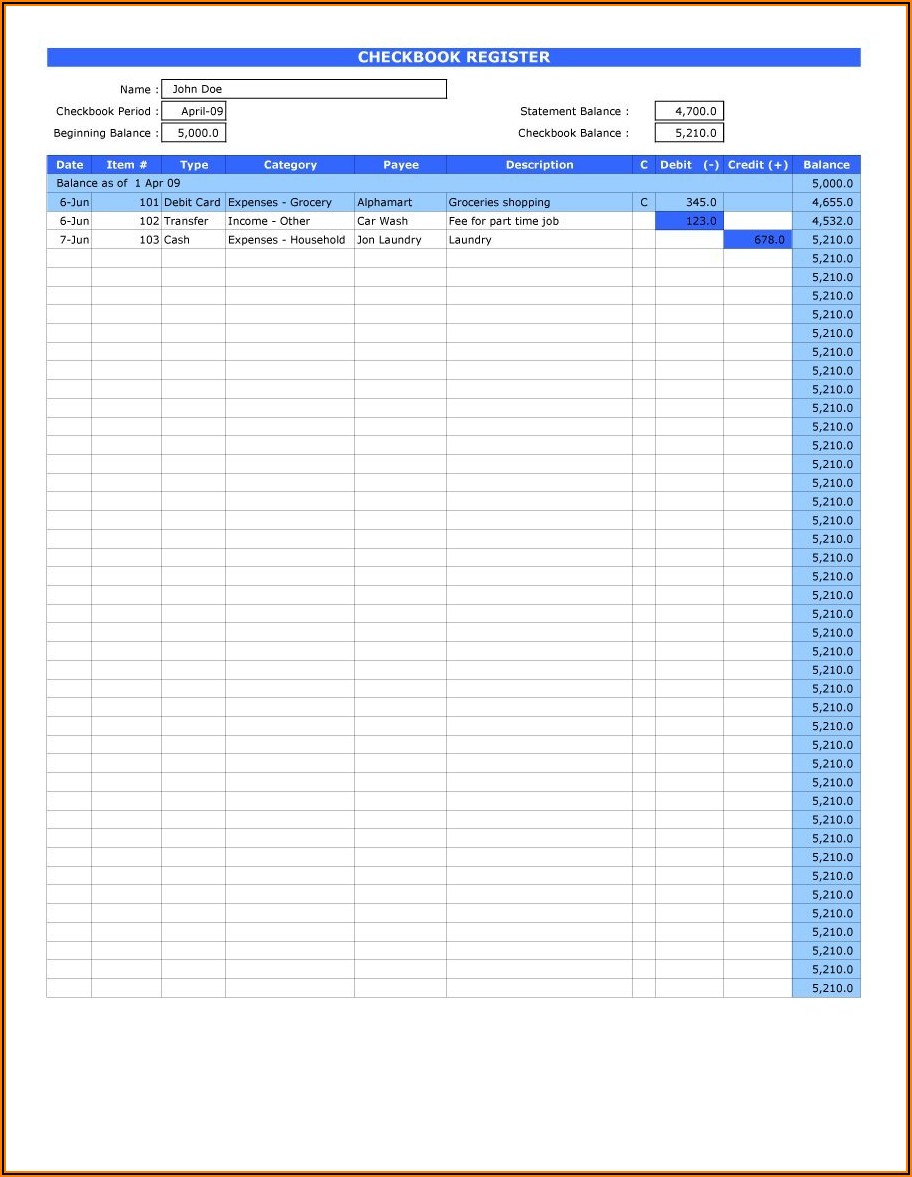
Task: Click the Jon Laundry payee cell
Action: 400,240
